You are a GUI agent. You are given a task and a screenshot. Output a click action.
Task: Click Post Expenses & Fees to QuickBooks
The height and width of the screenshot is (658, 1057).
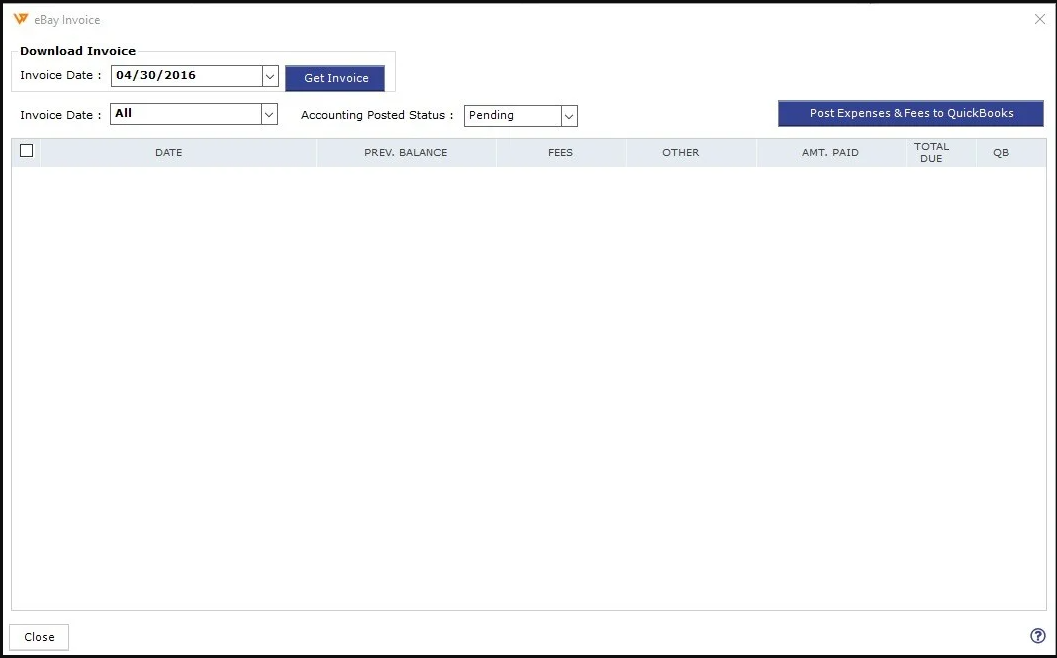(x=910, y=114)
